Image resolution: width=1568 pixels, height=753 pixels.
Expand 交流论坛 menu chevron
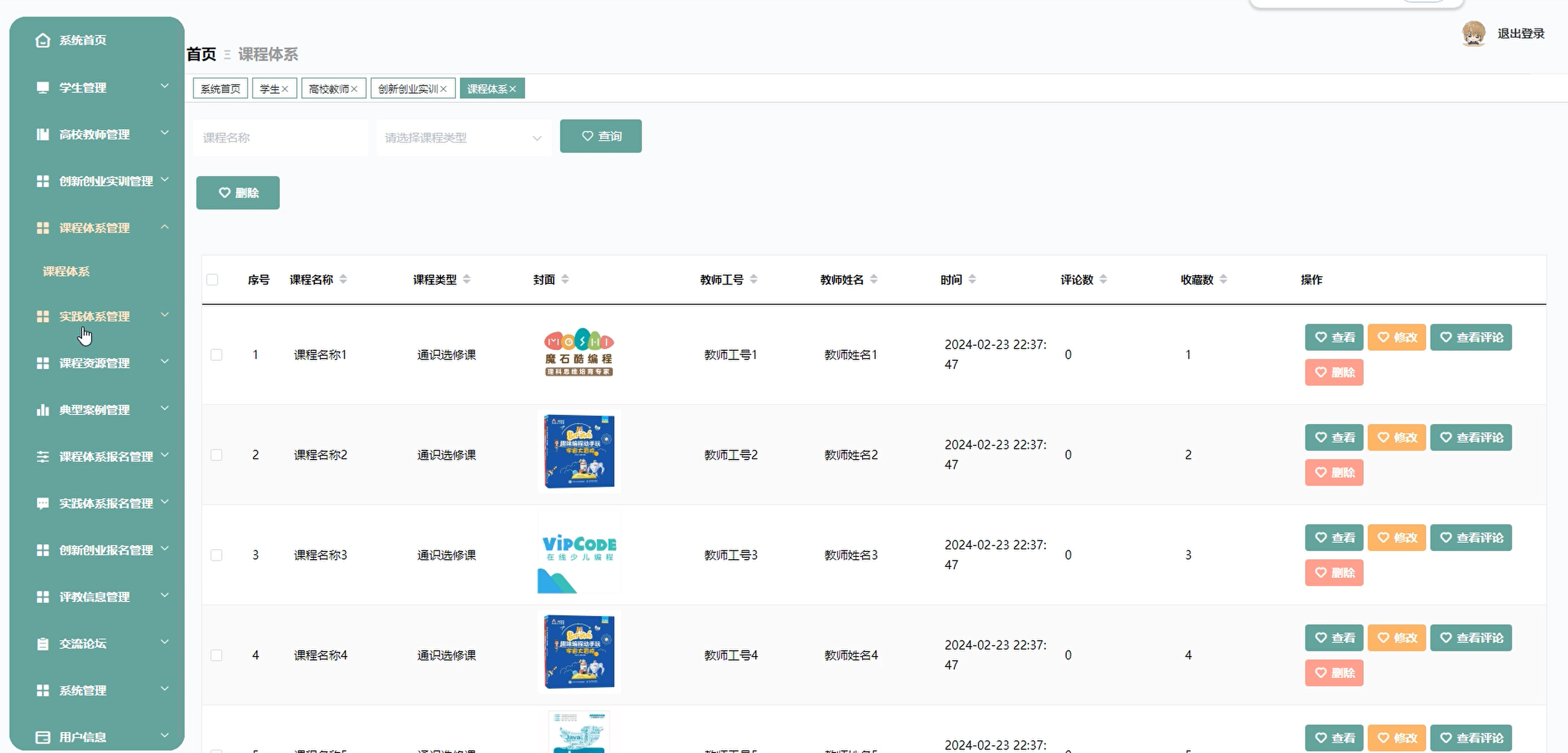165,642
